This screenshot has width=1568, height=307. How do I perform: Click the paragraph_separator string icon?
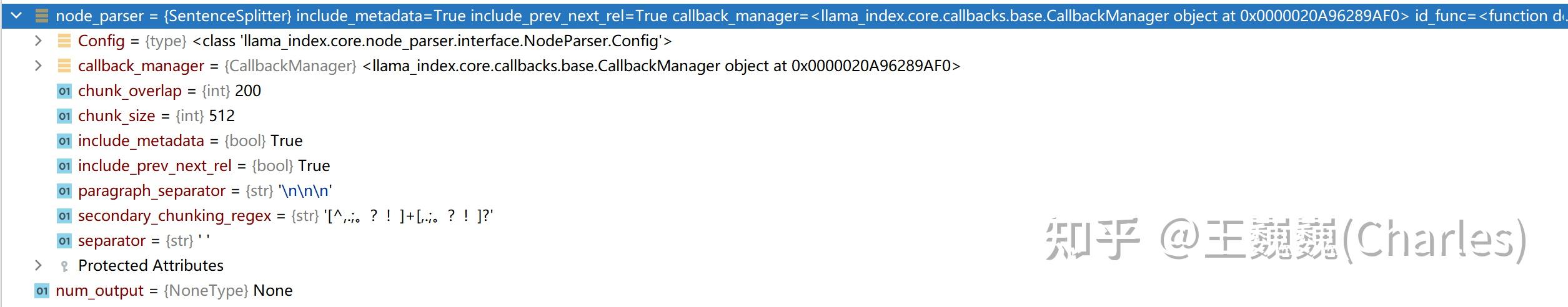coord(64,191)
